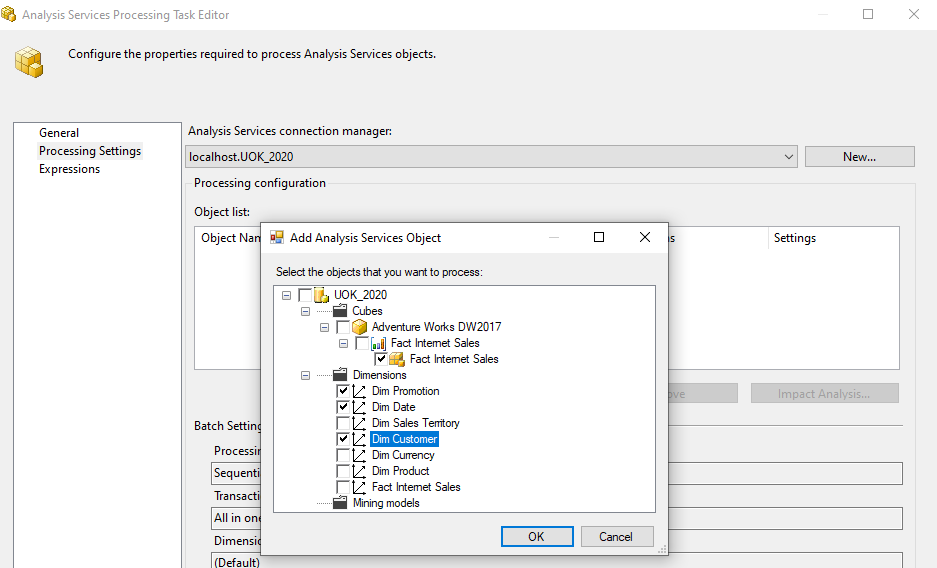Click the measure group bar-chart icon
This screenshot has width=937, height=568.
379,343
